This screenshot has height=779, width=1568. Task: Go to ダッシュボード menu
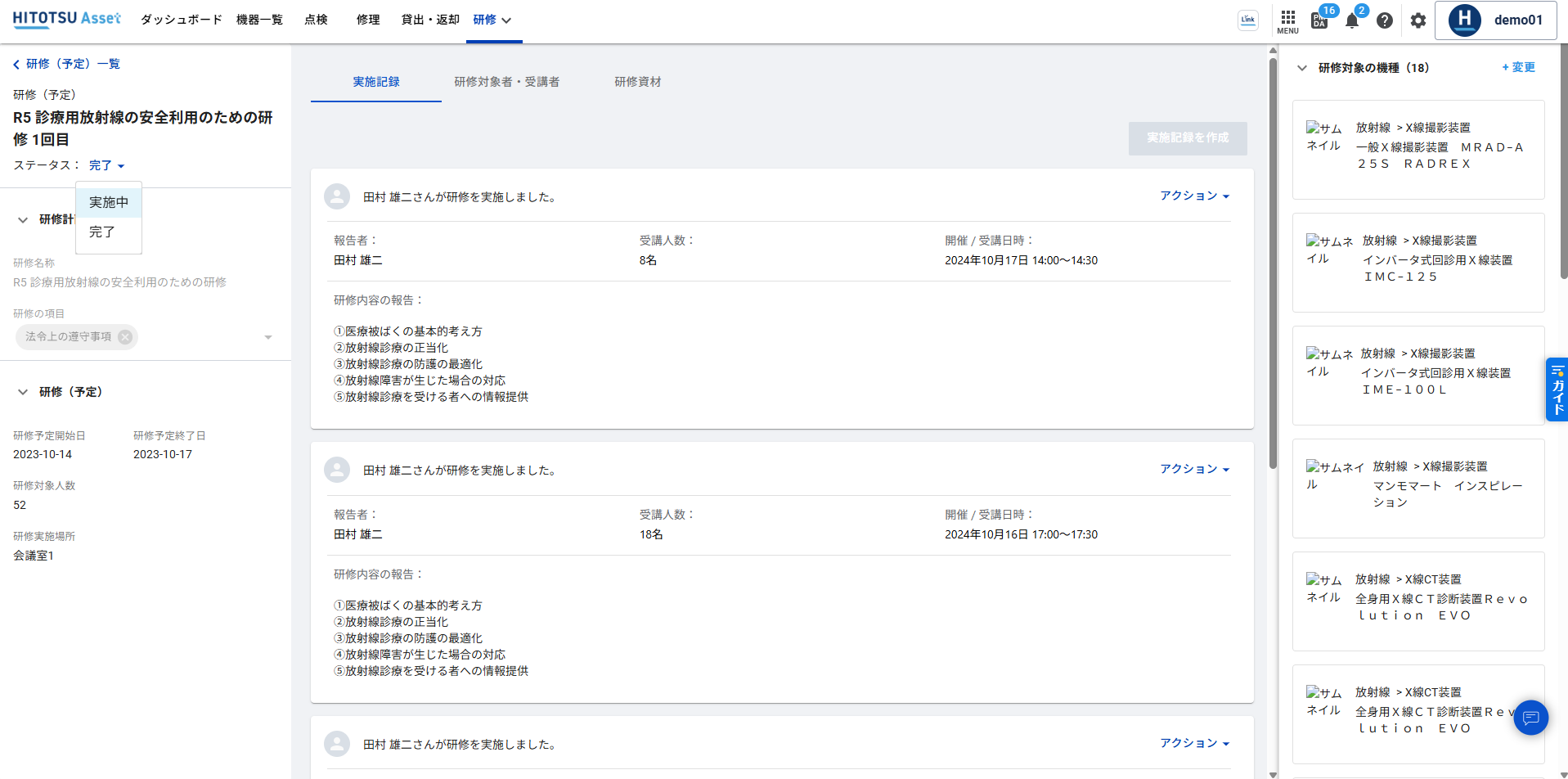coord(182,20)
